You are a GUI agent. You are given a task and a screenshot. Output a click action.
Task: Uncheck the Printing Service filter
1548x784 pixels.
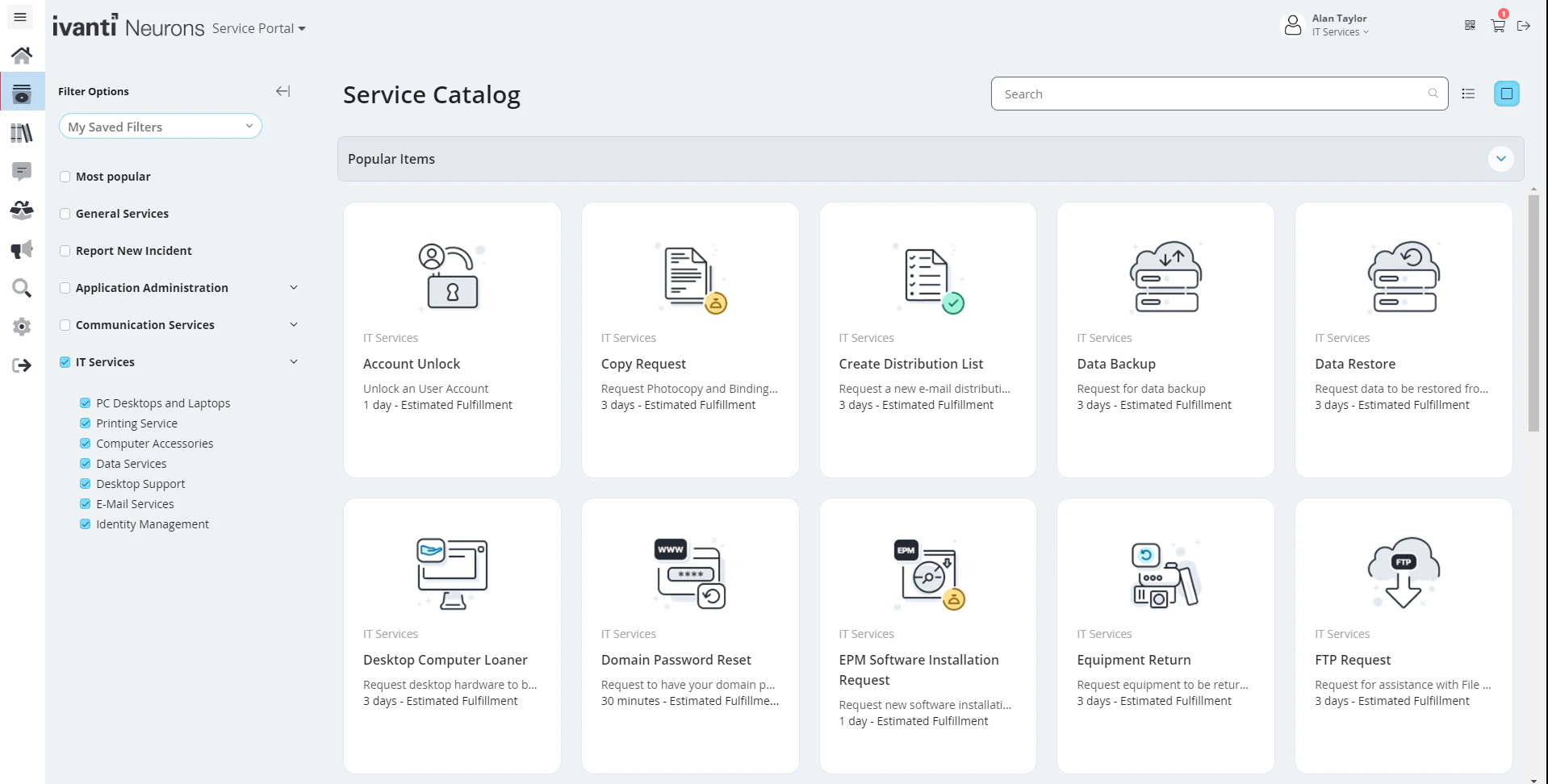point(85,423)
